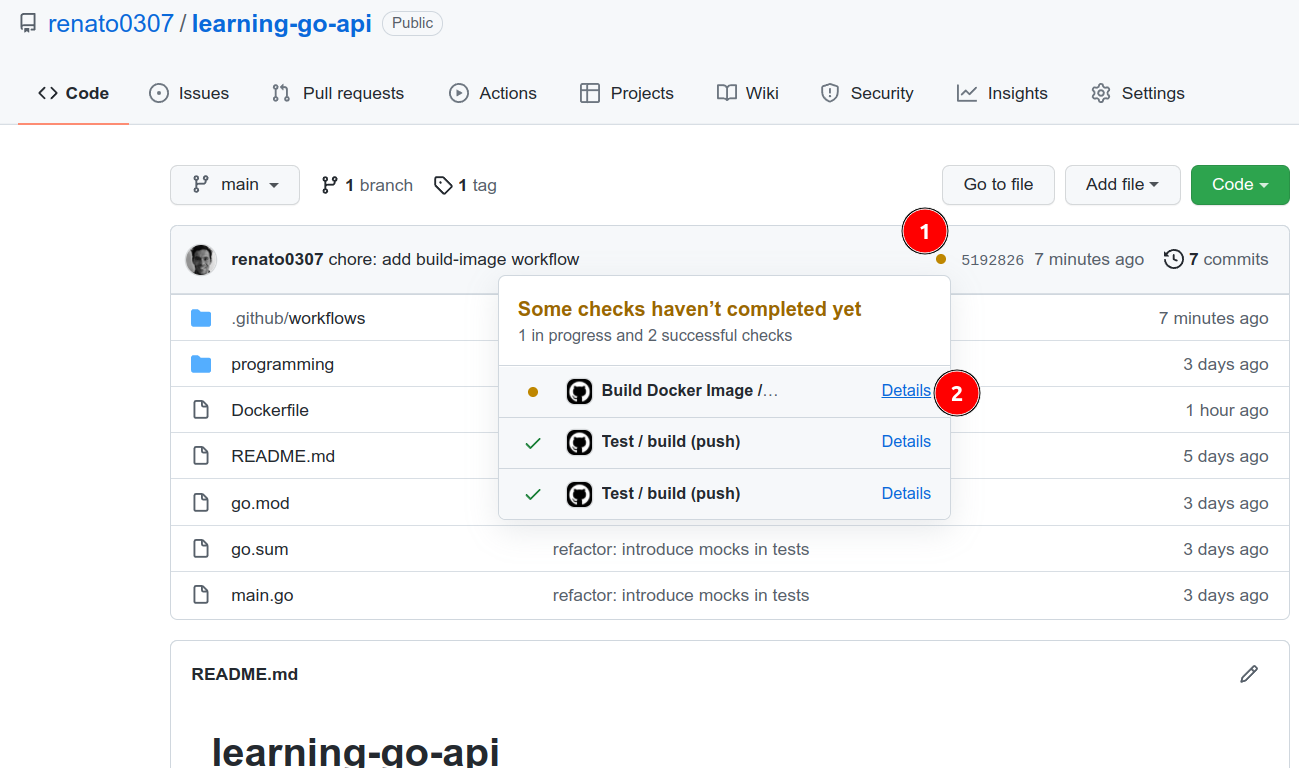Edit README with the pencil icon

tap(1249, 674)
